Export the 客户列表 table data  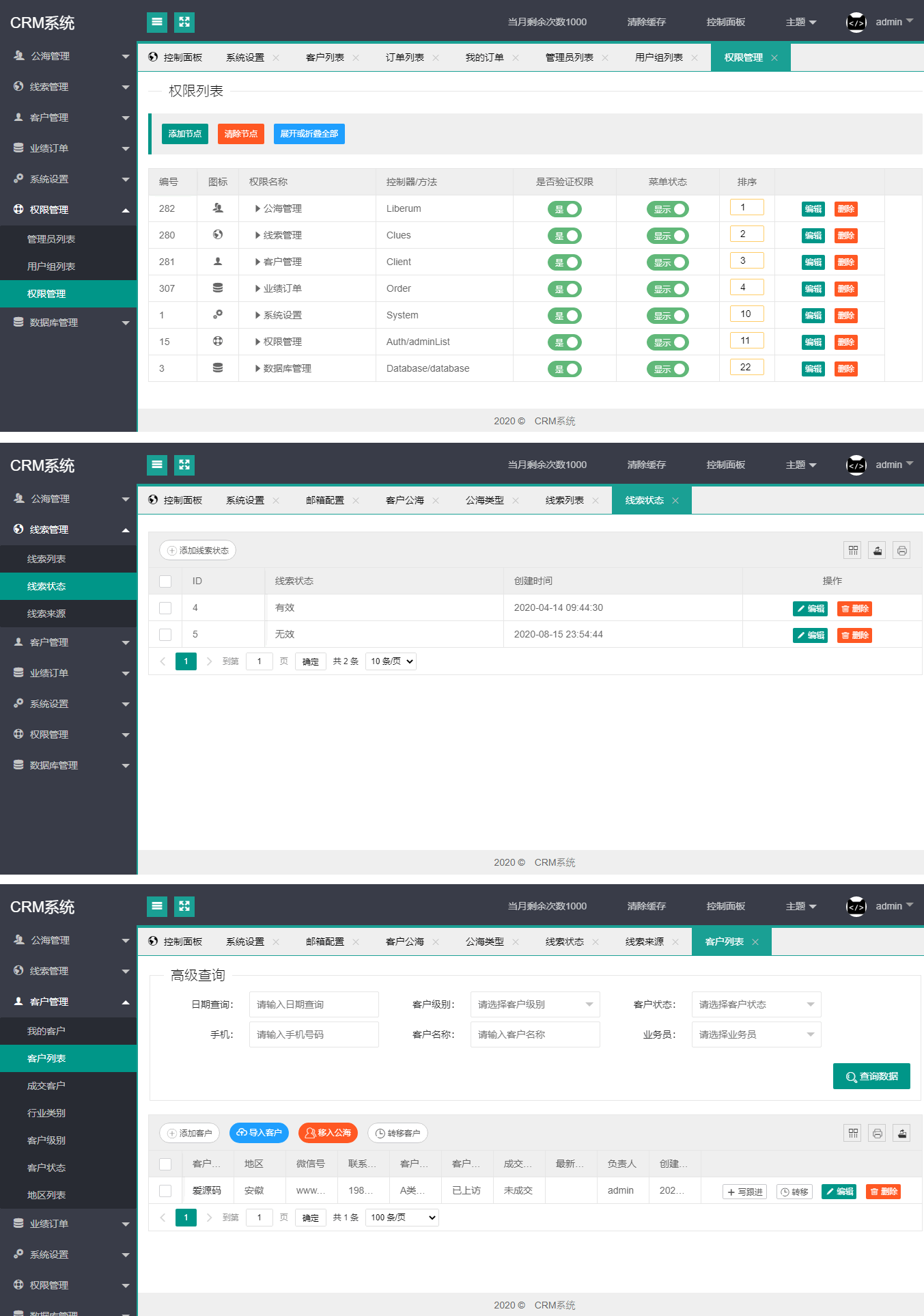(901, 1134)
